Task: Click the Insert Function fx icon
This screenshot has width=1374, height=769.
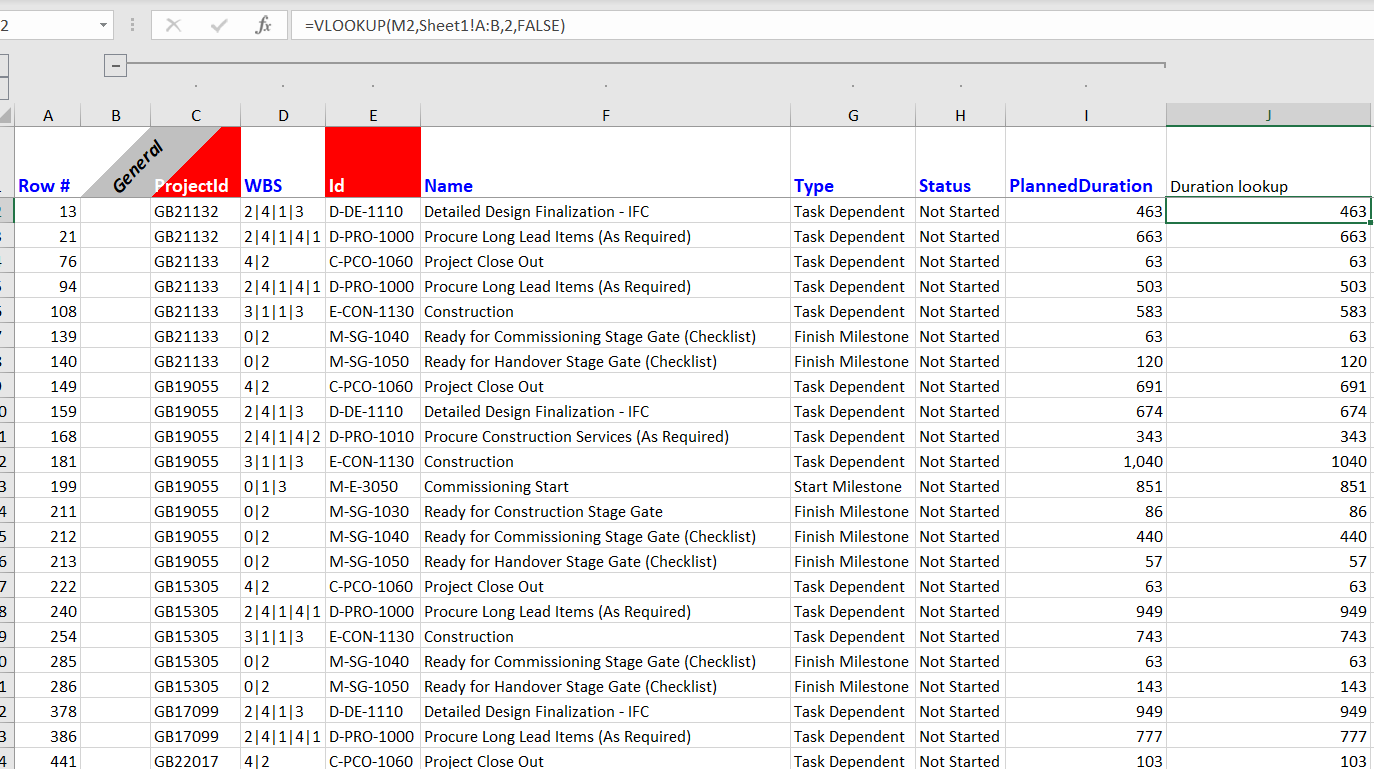Action: 263,25
